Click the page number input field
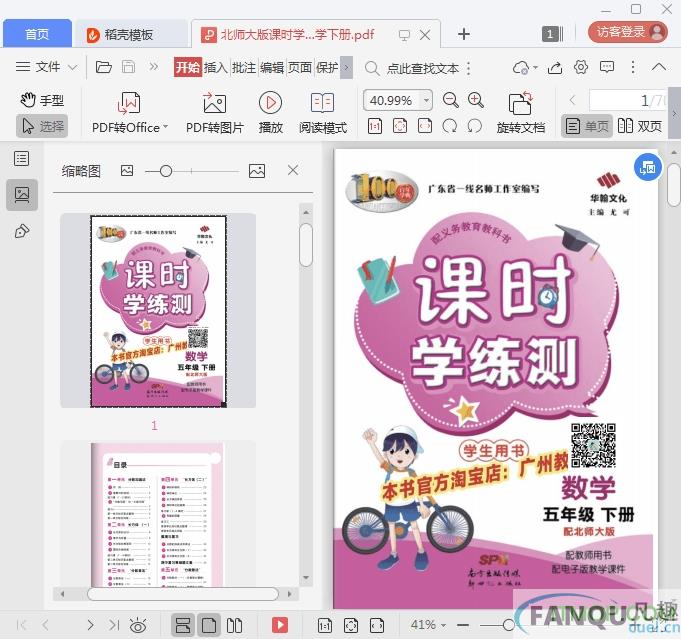Screen dimensions: 681x639 point(628,101)
